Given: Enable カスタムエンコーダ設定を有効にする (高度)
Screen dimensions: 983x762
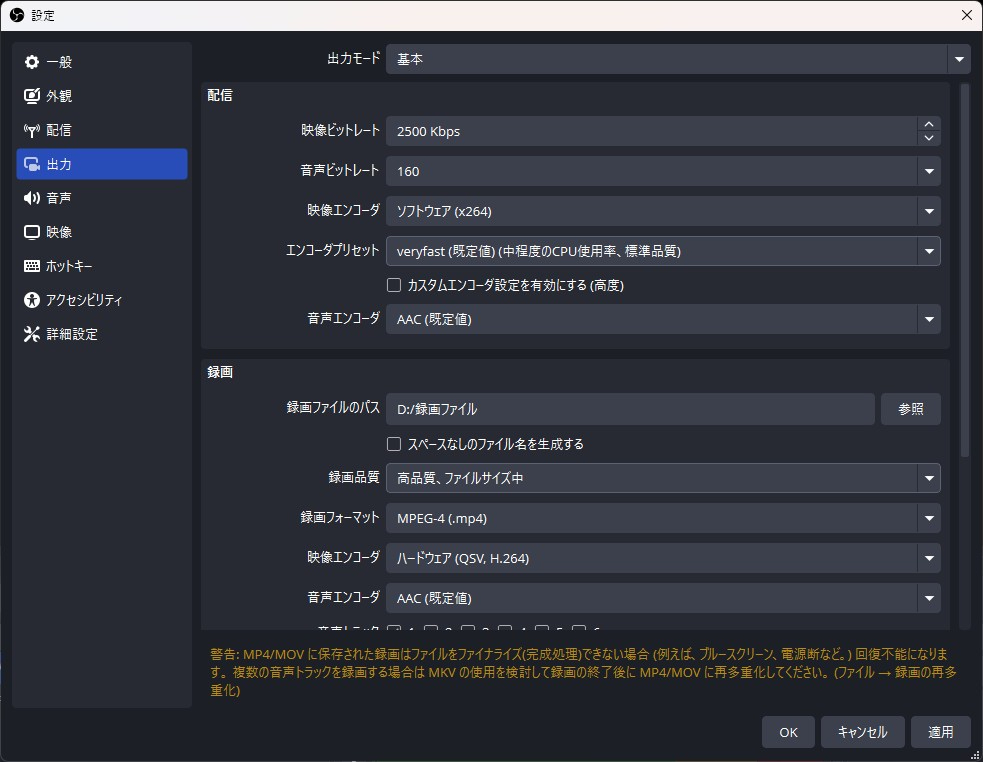Looking at the screenshot, I should [x=394, y=285].
